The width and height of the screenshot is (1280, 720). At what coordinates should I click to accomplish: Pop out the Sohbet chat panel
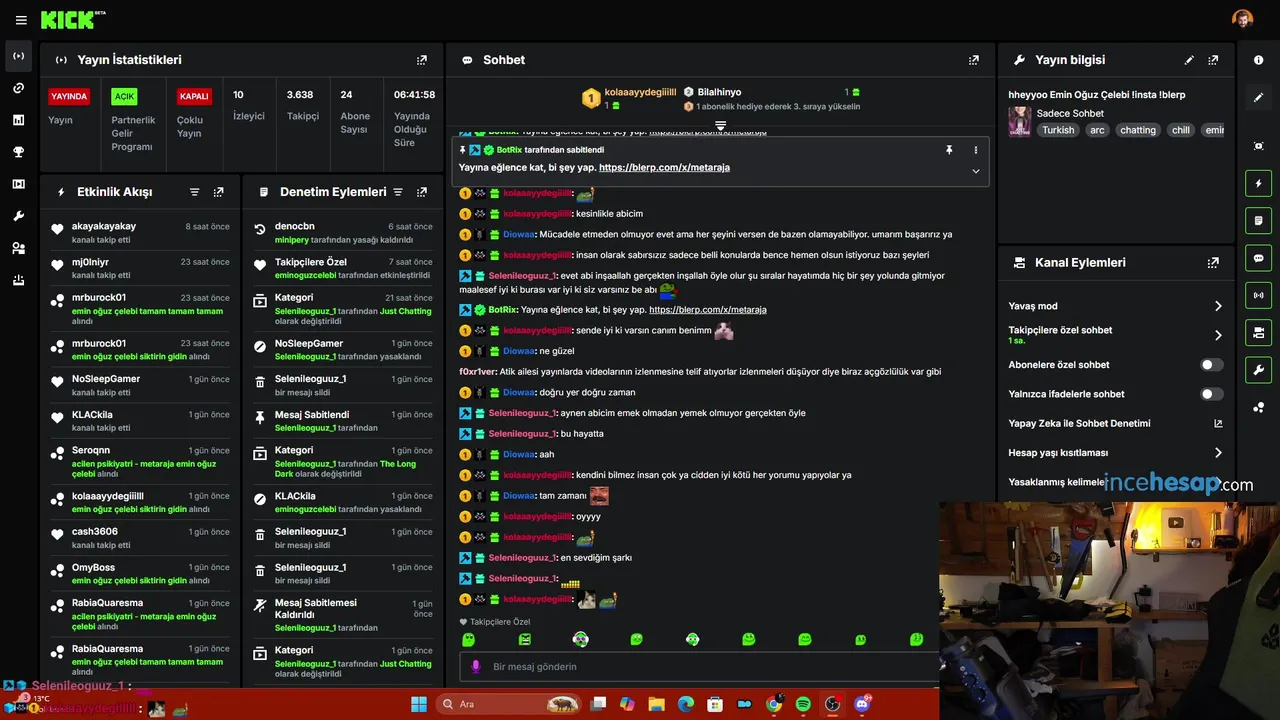pos(974,60)
